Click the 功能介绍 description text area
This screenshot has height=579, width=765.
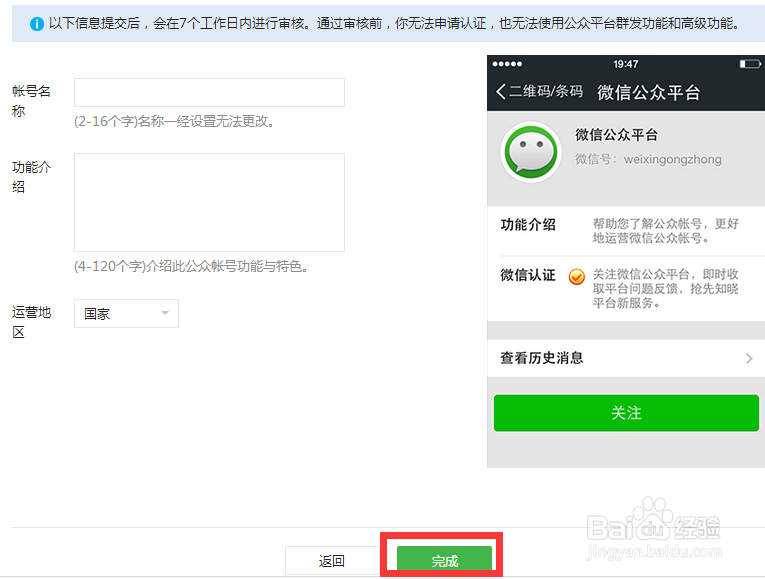click(x=209, y=202)
